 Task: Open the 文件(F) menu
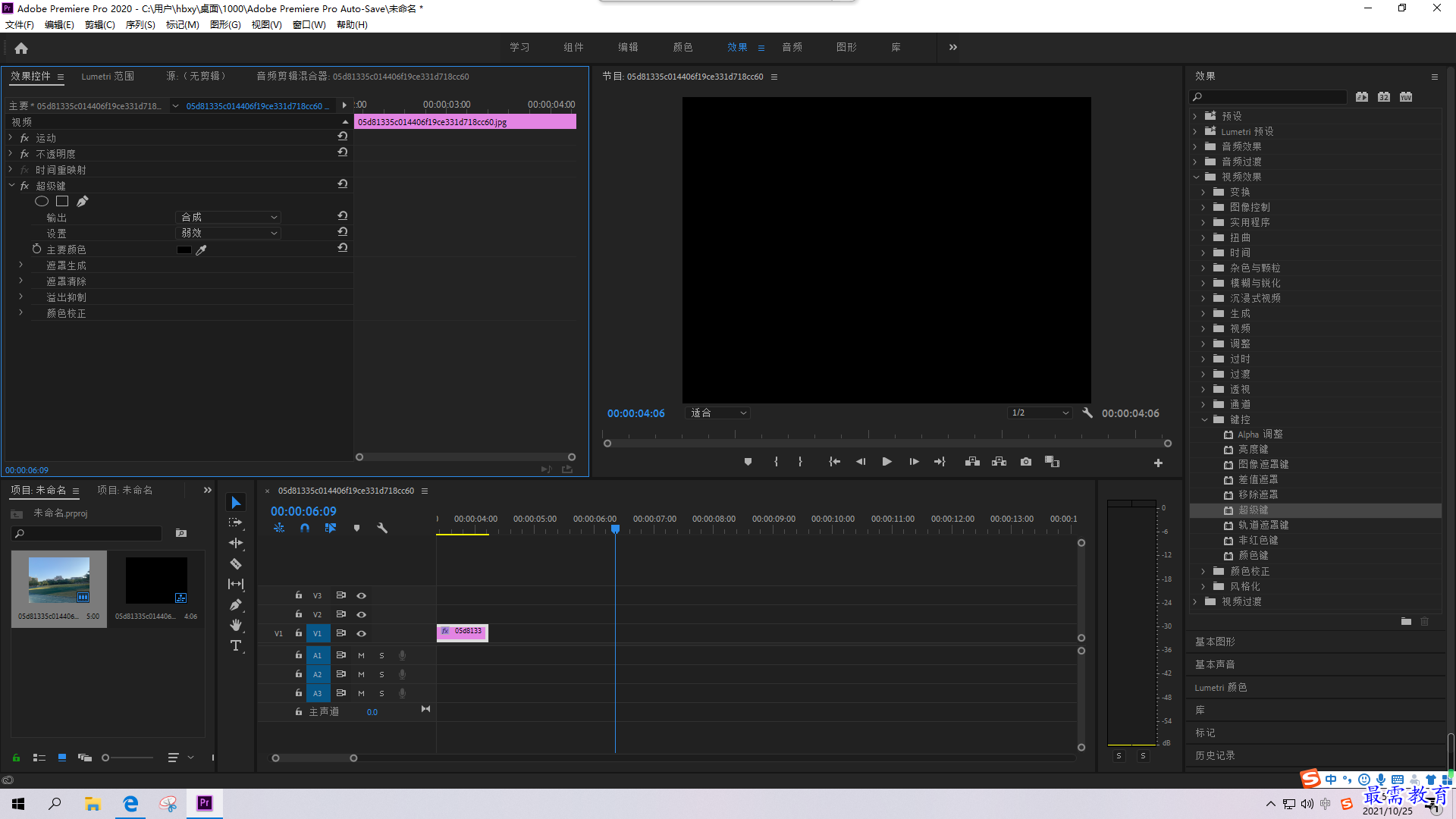click(x=20, y=25)
